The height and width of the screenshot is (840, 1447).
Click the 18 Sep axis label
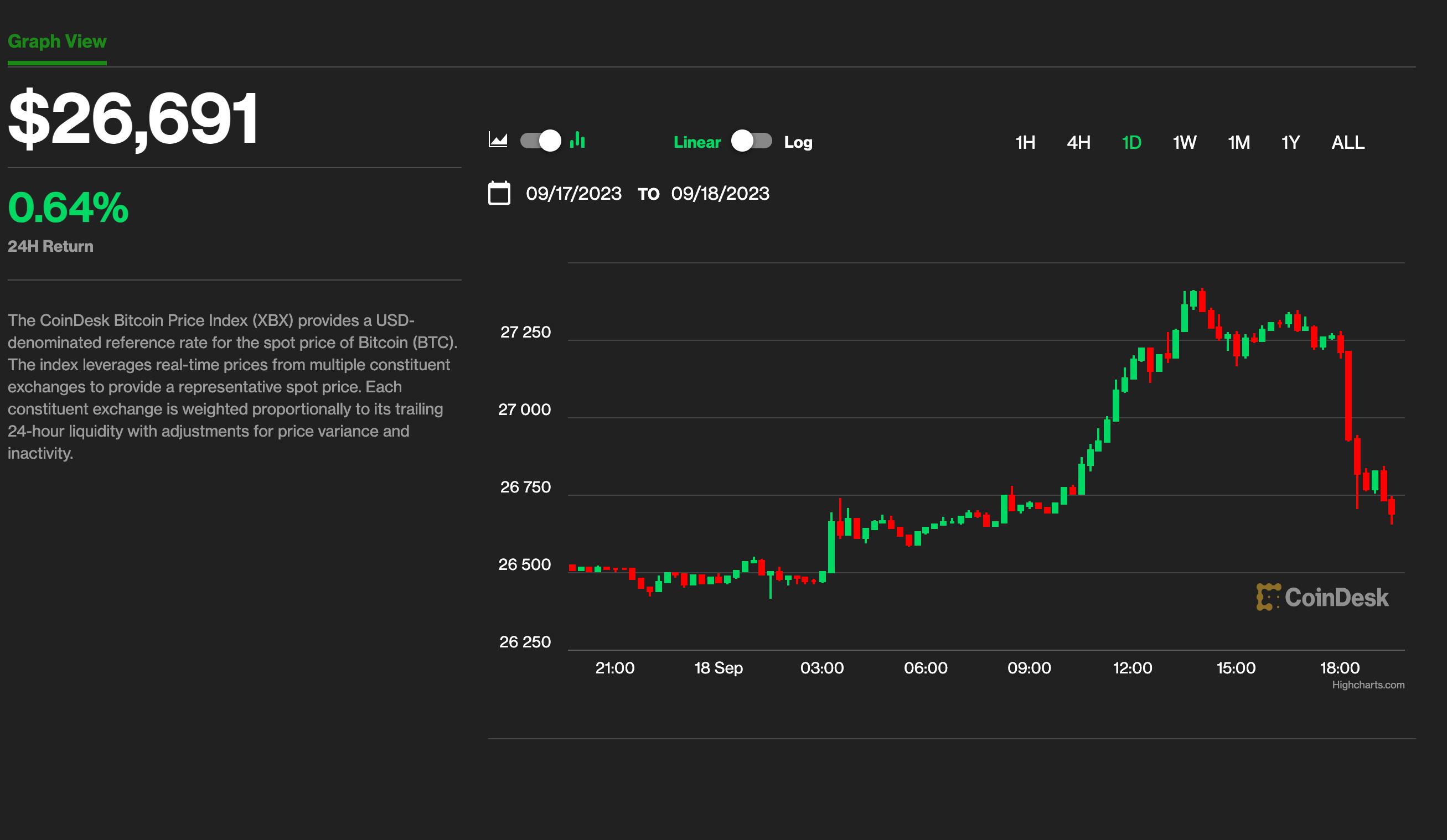coord(719,668)
